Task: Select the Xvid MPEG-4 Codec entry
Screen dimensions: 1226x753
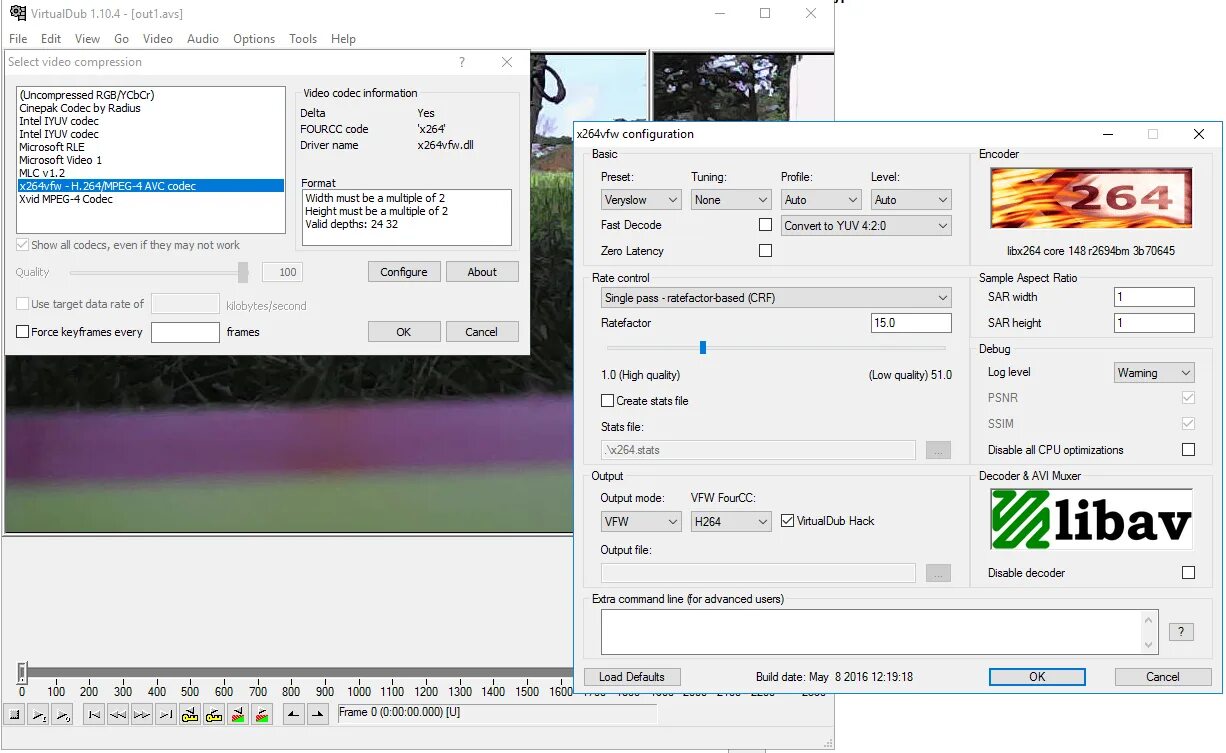Action: point(151,199)
